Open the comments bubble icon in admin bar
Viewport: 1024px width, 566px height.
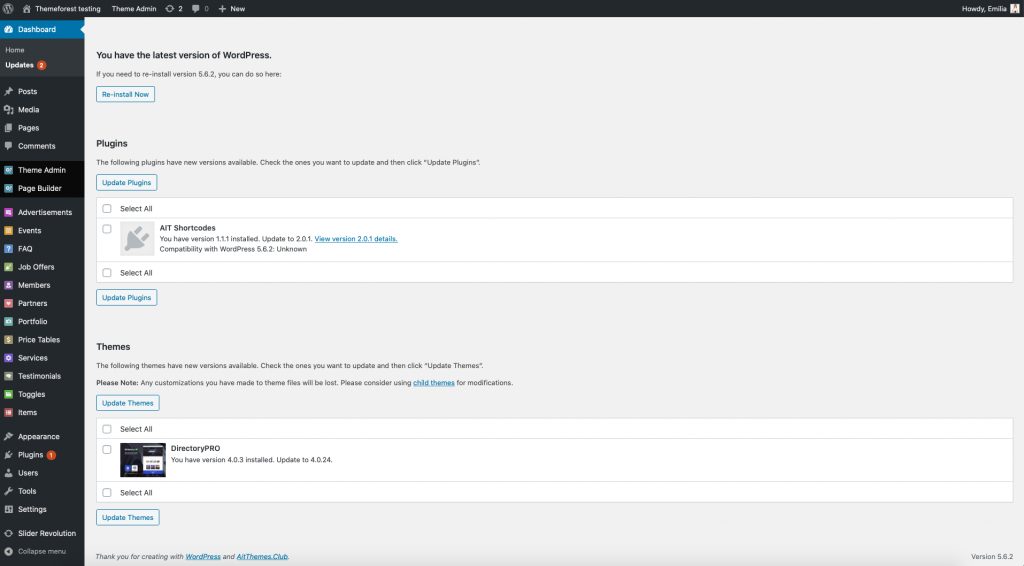(x=195, y=8)
